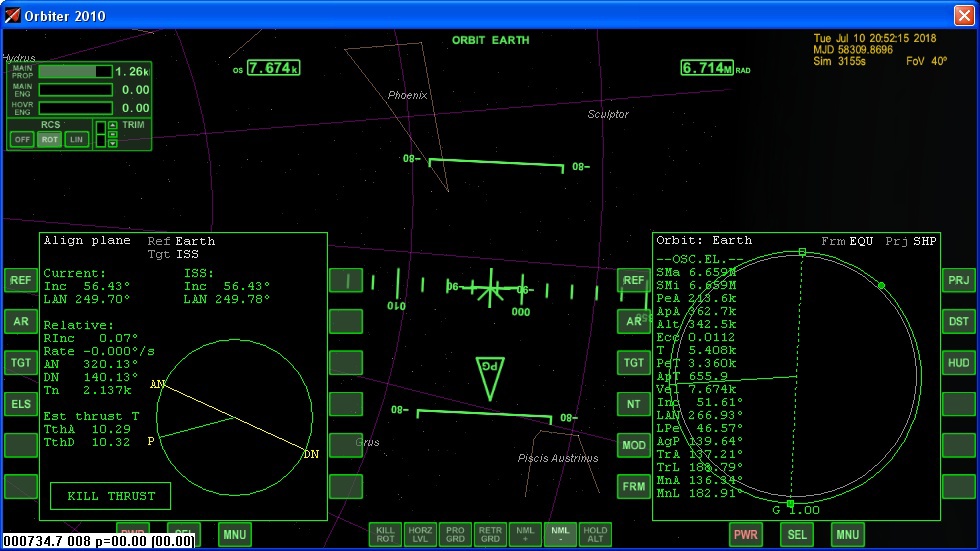Click the MJD 58309.8696 date text
This screenshot has width=980, height=551.
[x=852, y=49]
